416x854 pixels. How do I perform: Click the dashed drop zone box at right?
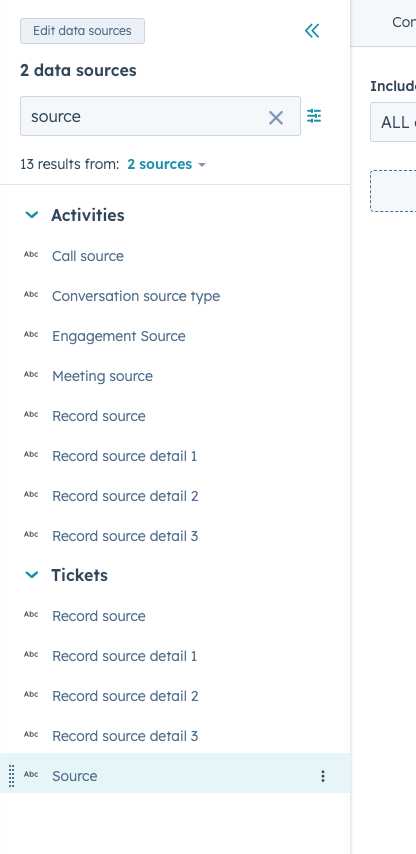coord(393,191)
